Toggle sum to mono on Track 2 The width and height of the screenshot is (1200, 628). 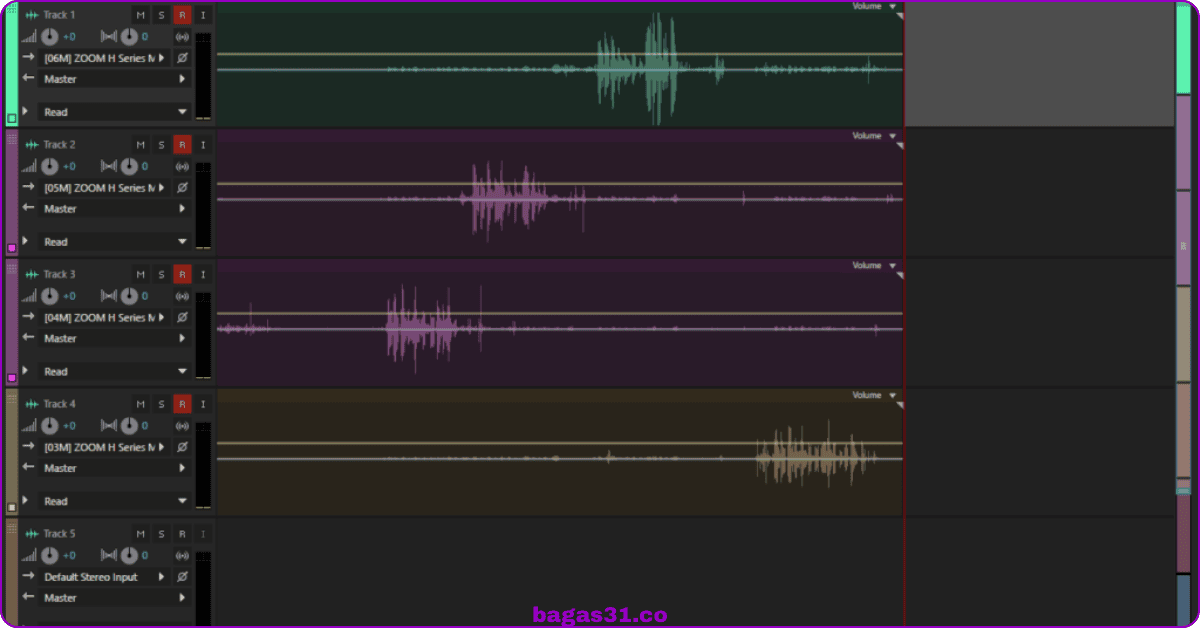182,167
